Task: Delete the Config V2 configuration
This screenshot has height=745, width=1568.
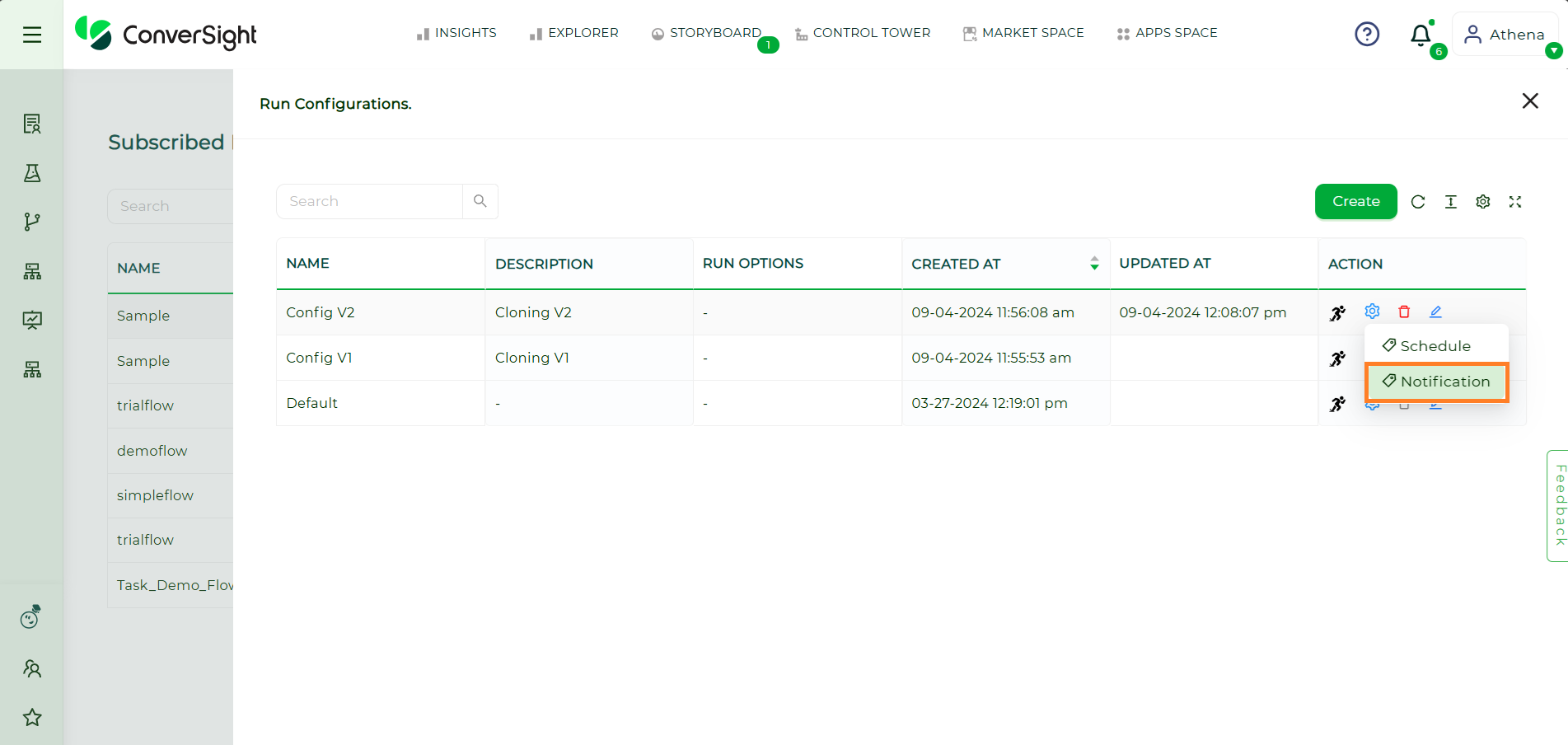Action: 1404,312
